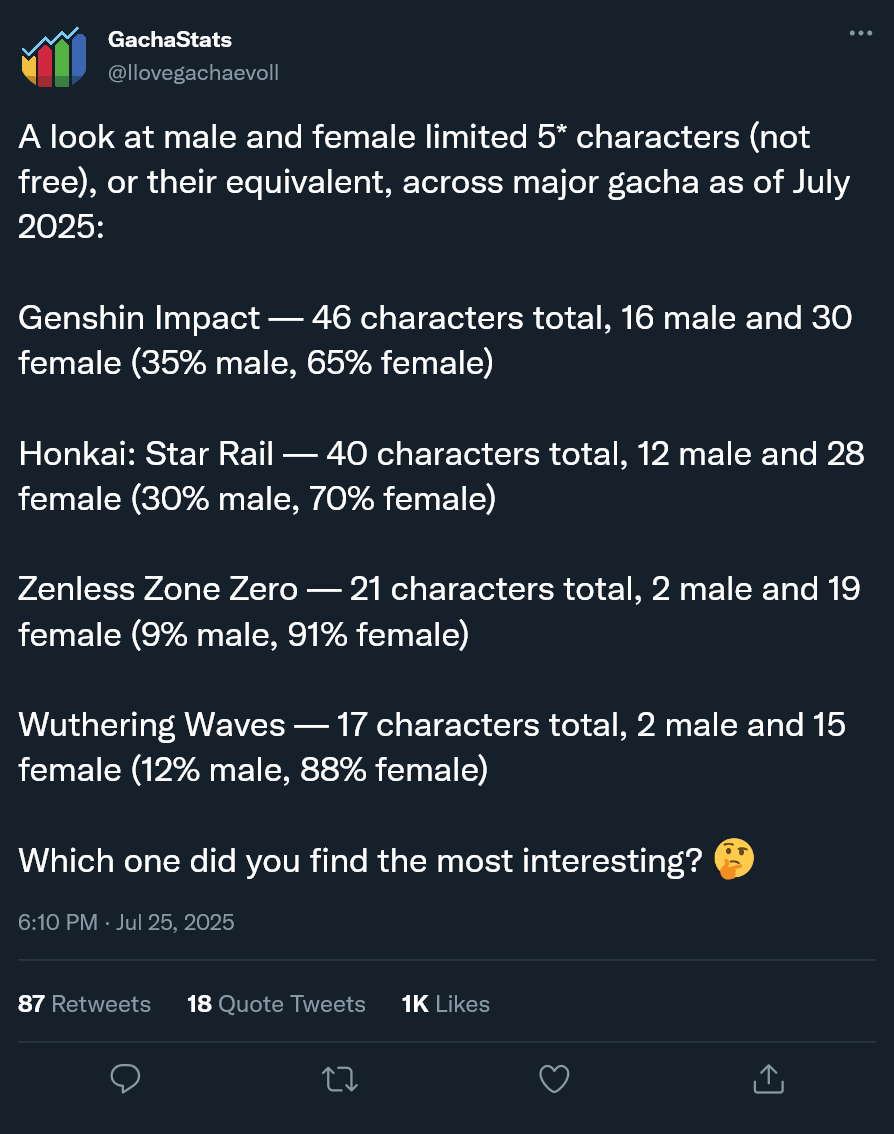
Task: Reply to the tweet
Action: [x=125, y=1078]
